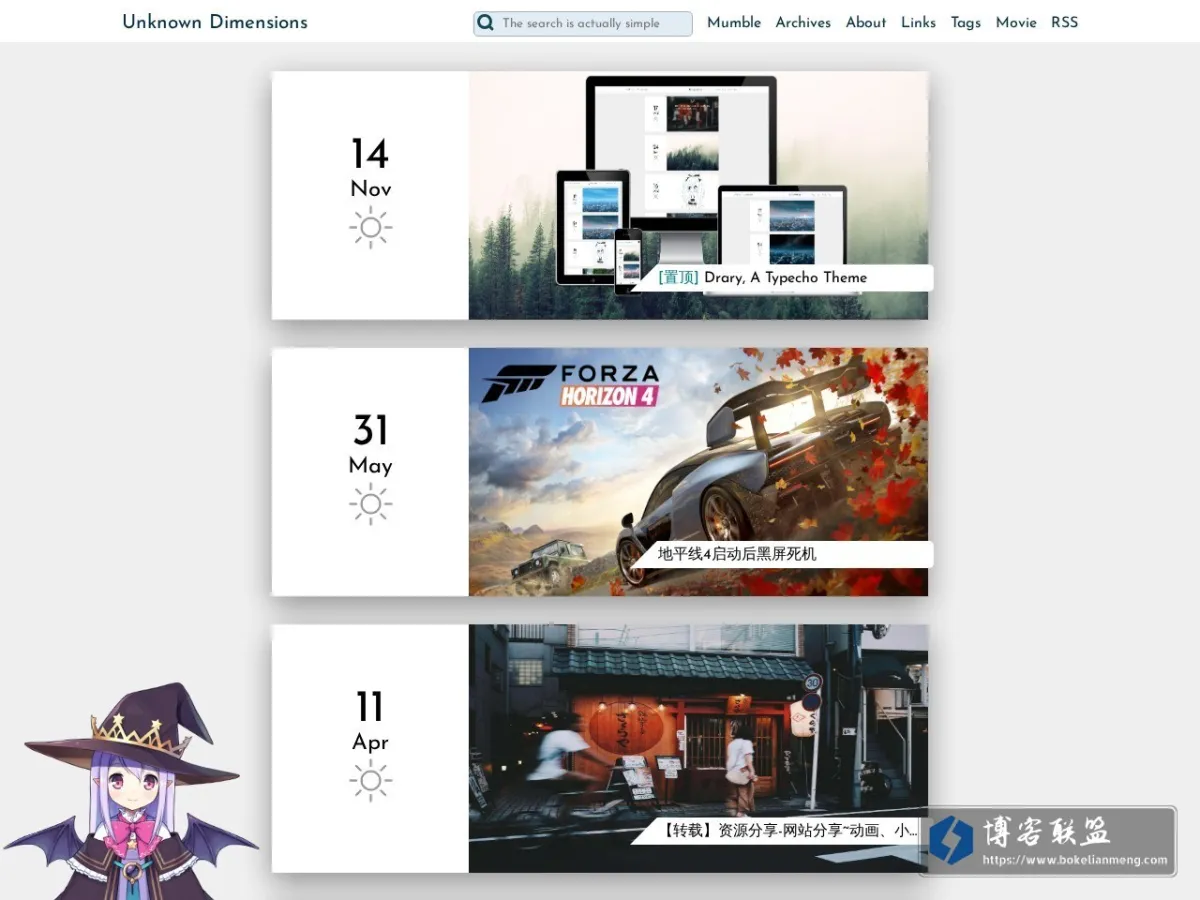
Task: Click the search magnifier icon
Action: [x=486, y=23]
